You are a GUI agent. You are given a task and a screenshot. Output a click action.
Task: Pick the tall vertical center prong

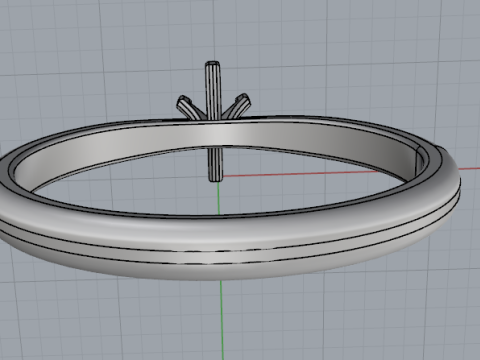pos(213,92)
